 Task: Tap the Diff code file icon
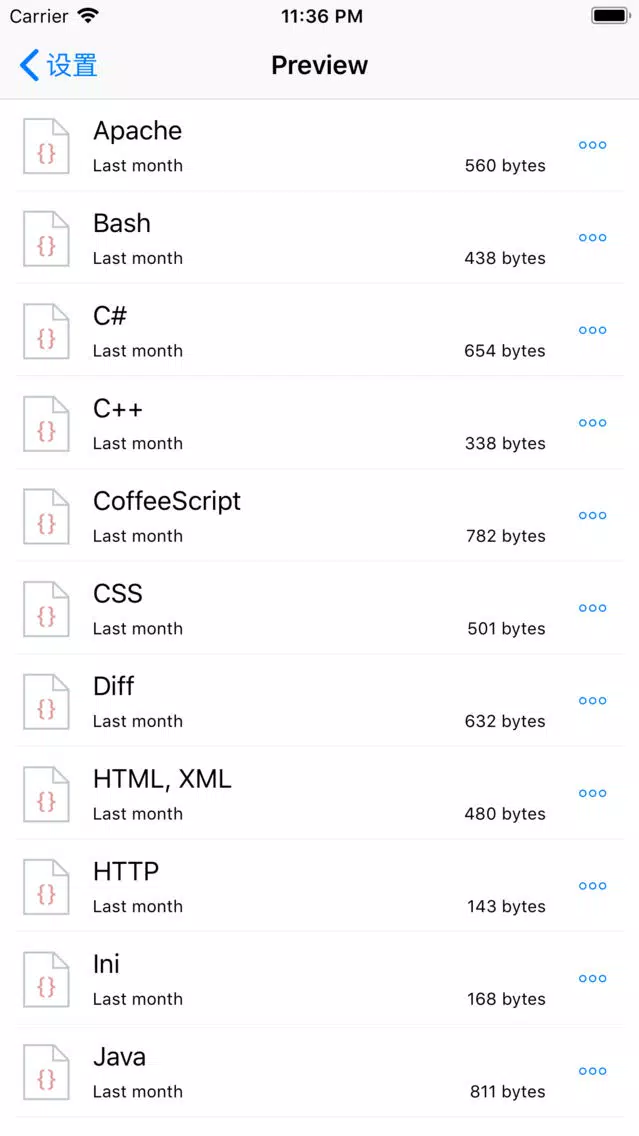pyautogui.click(x=46, y=702)
